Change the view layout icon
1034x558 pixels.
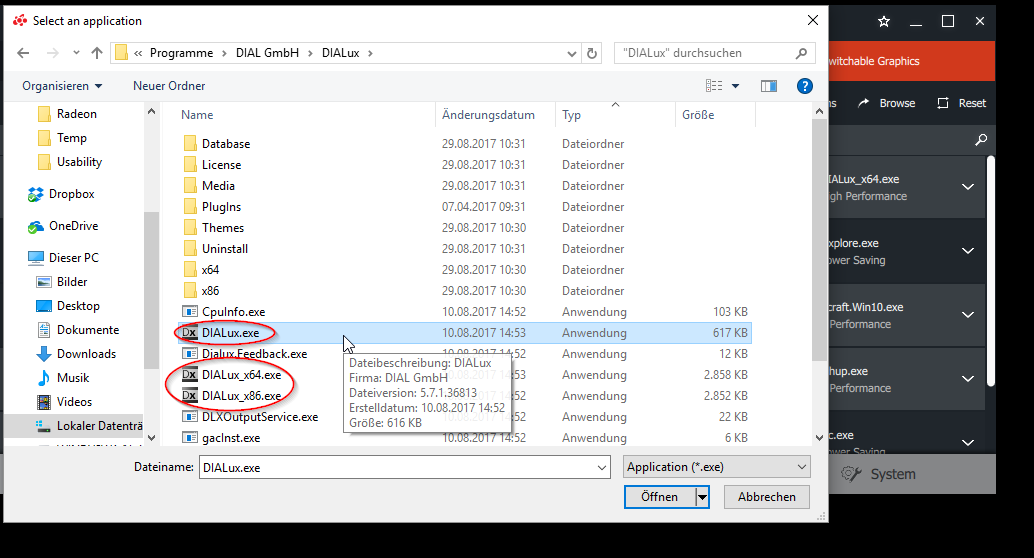coord(714,86)
